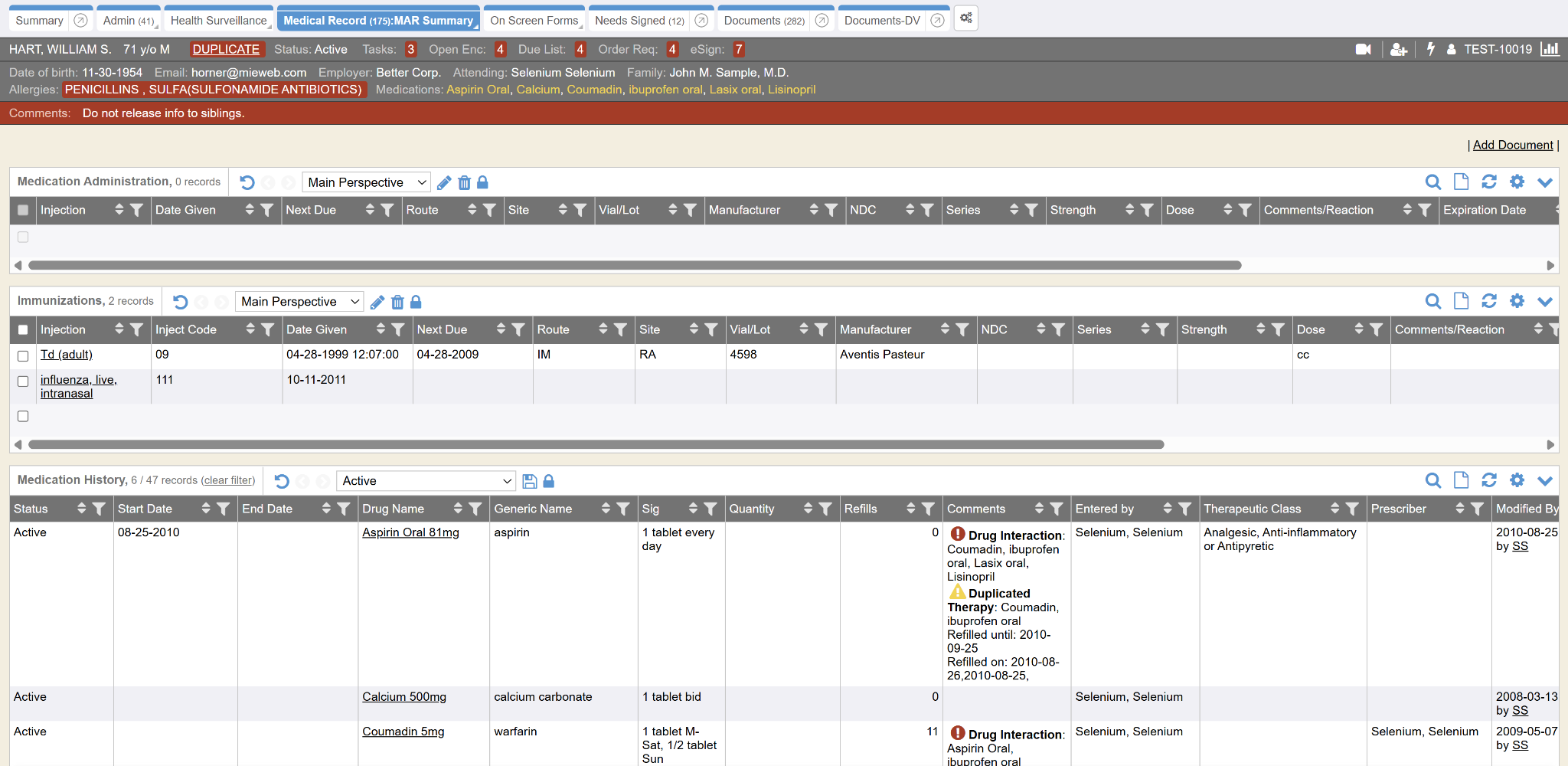This screenshot has width=1568, height=766.
Task: Collapse the Immunizations panel using chevron
Action: (x=1545, y=301)
